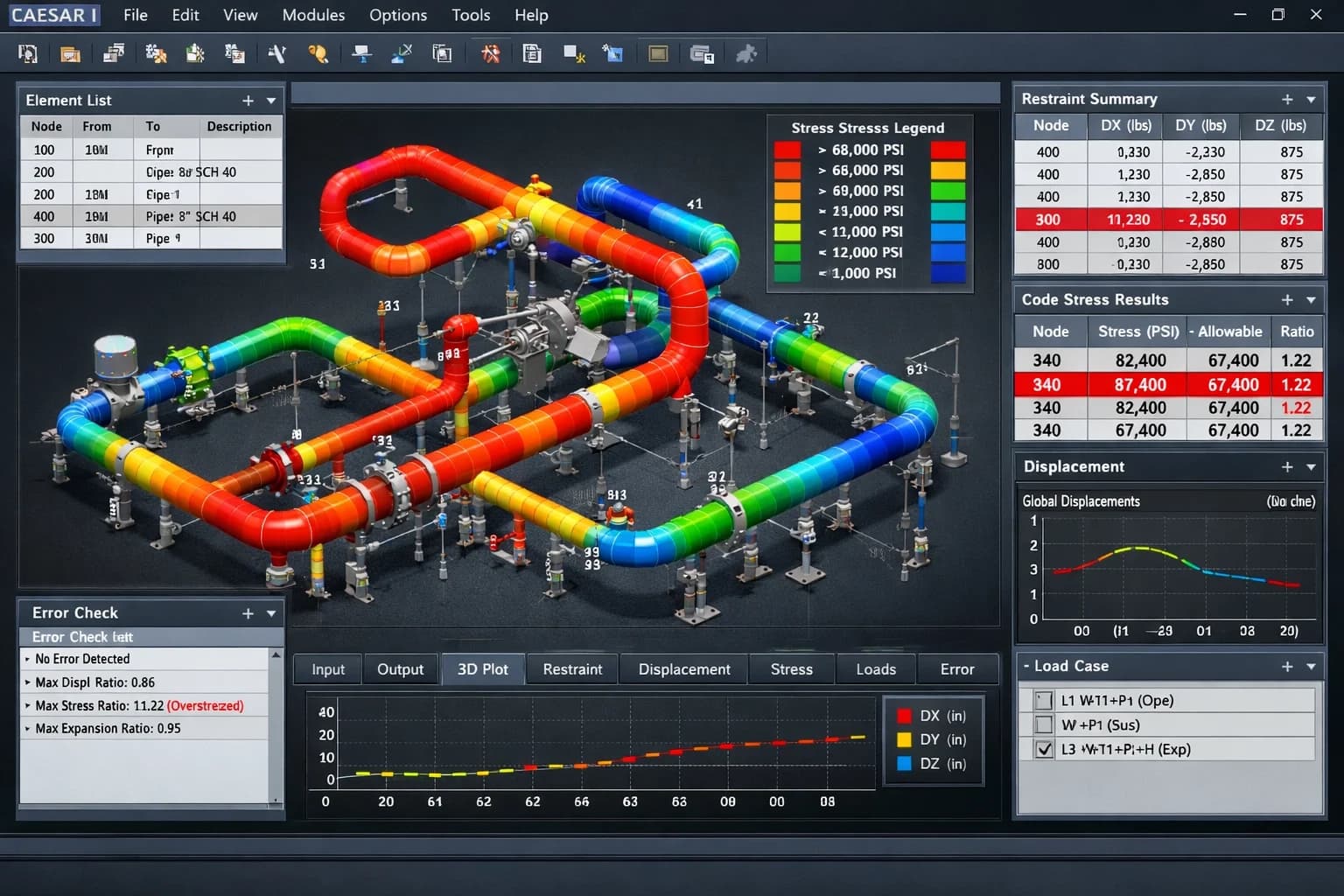Uncheck the L3 W+T1+P1+H (Exp) load case
Viewport: 1344px width, 896px height.
1044,749
